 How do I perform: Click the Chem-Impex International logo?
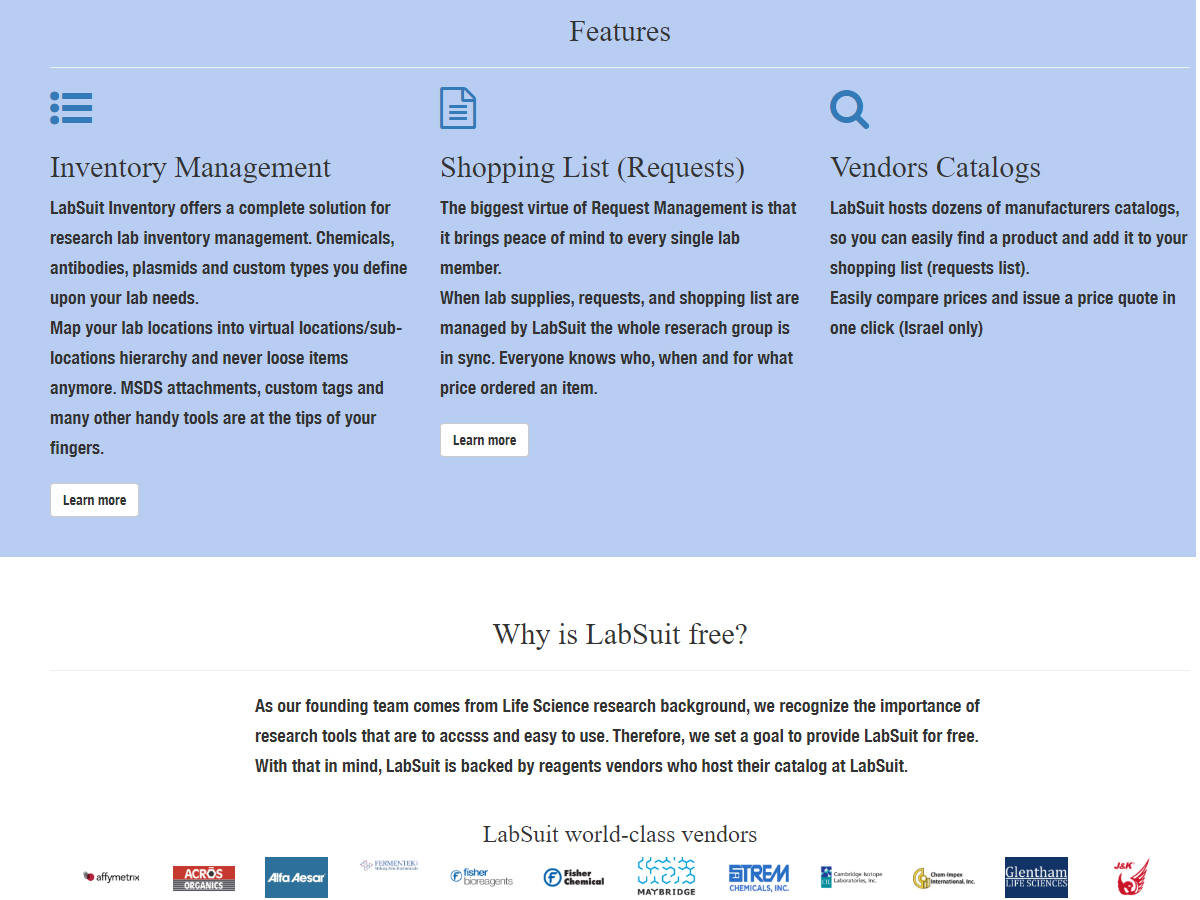click(944, 878)
